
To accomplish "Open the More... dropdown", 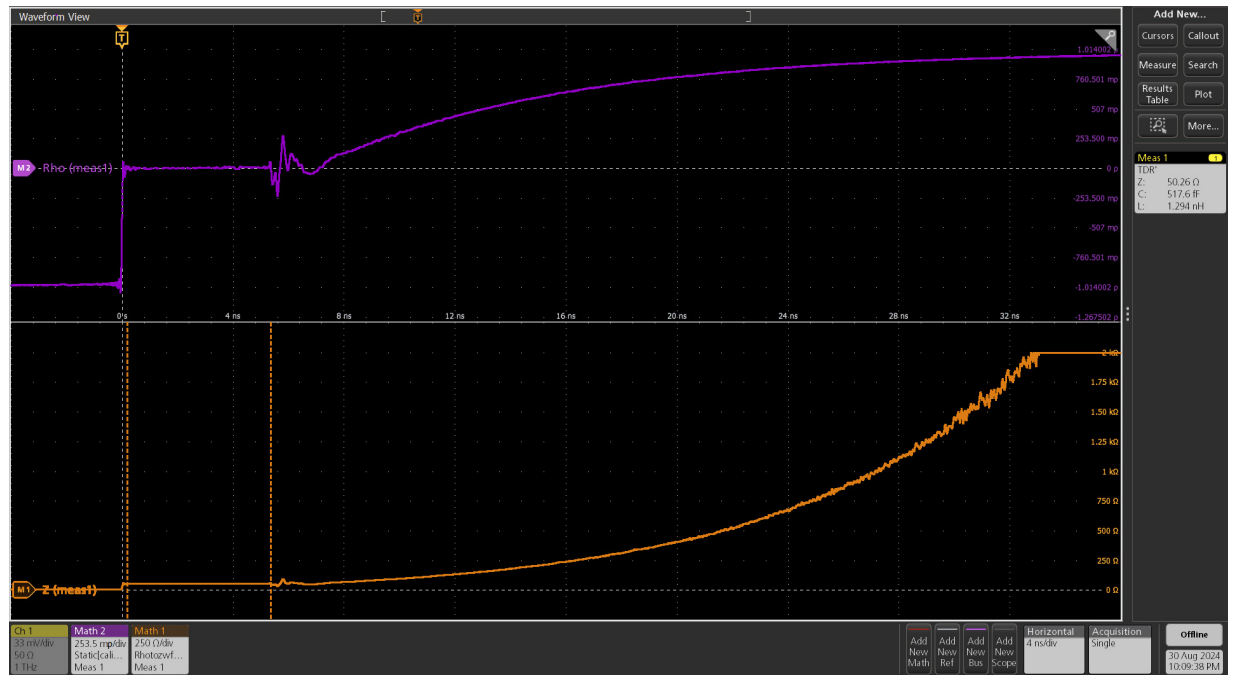I will 1203,126.
